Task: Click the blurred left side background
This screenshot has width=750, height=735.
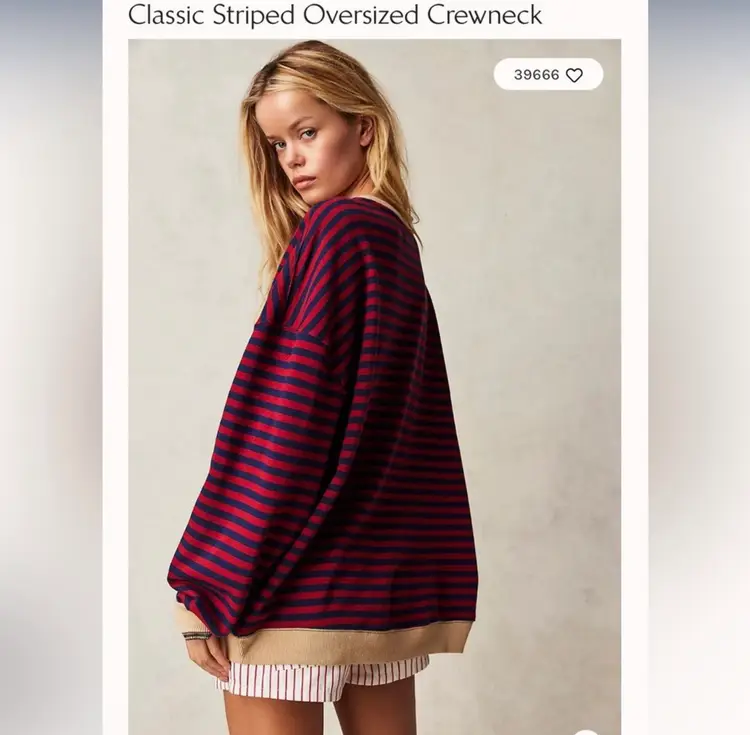Action: click(x=51, y=367)
